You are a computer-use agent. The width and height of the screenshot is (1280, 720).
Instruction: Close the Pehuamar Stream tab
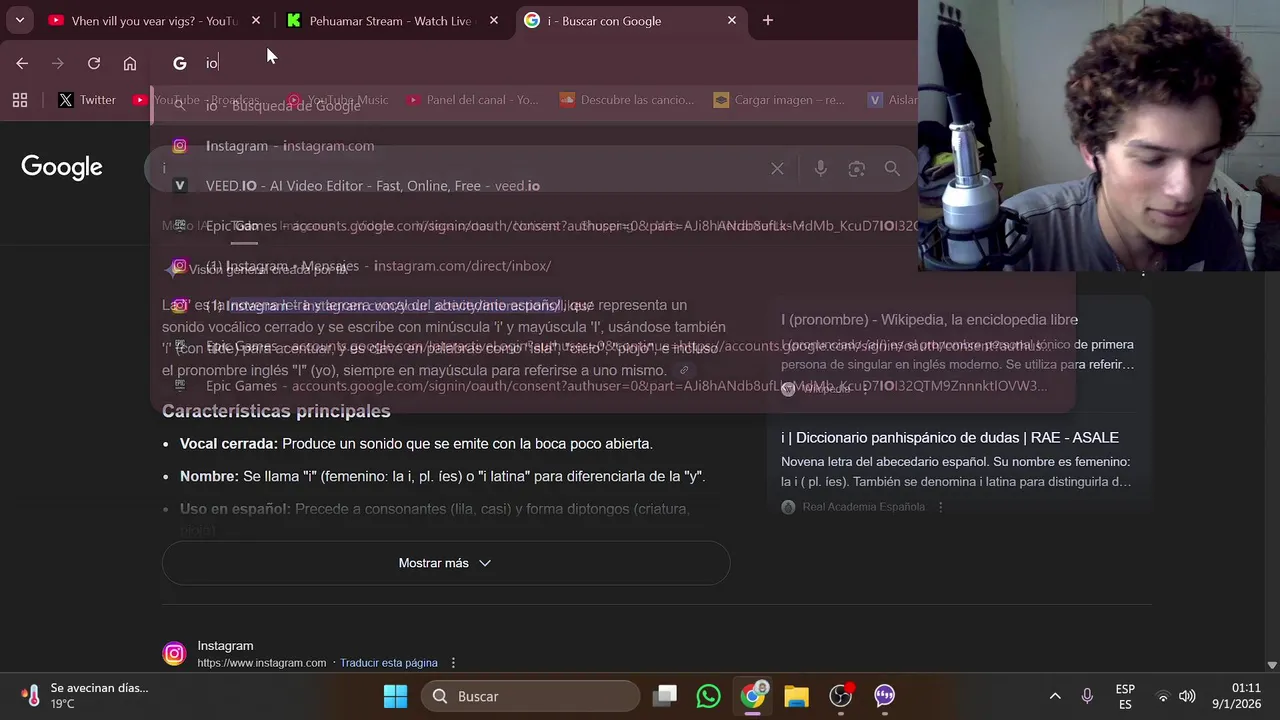494,20
